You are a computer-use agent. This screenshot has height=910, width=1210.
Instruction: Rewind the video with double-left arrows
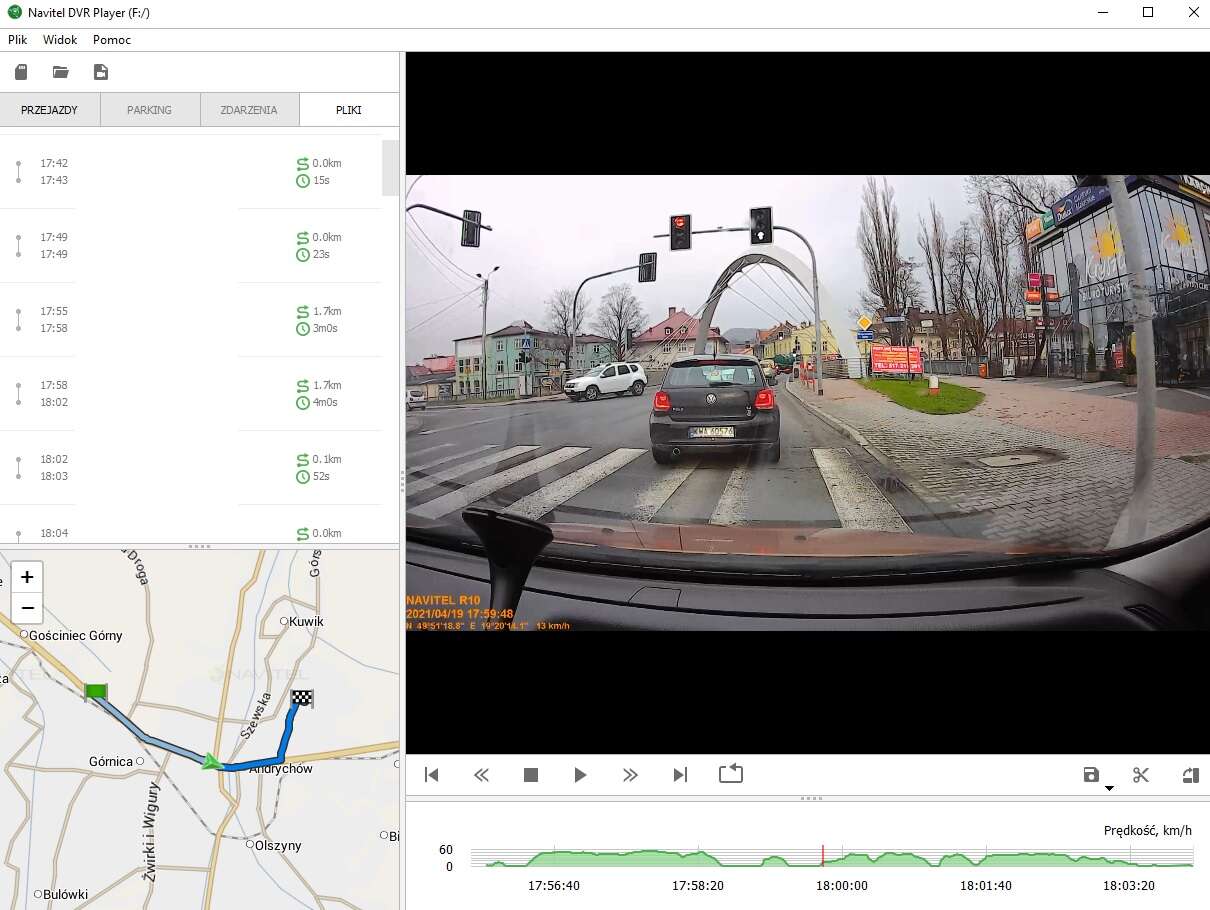481,775
